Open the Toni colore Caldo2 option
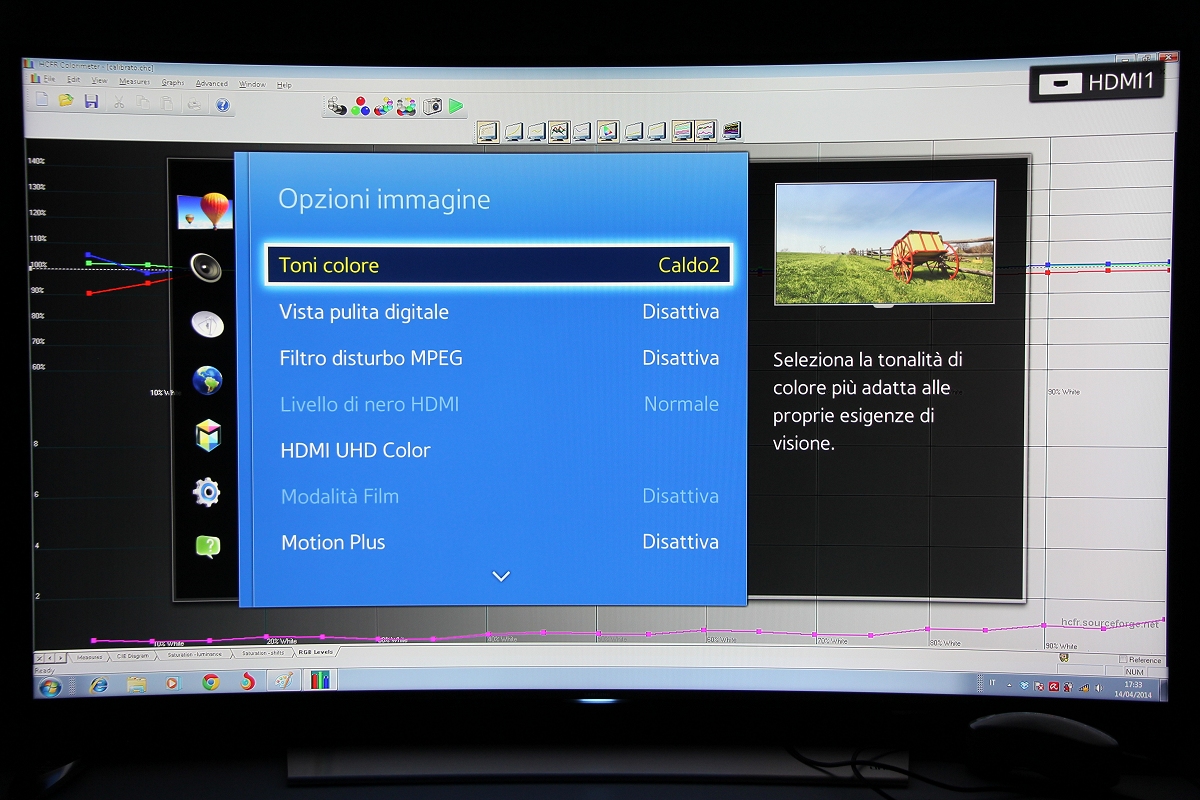The image size is (1200, 800). coord(499,265)
